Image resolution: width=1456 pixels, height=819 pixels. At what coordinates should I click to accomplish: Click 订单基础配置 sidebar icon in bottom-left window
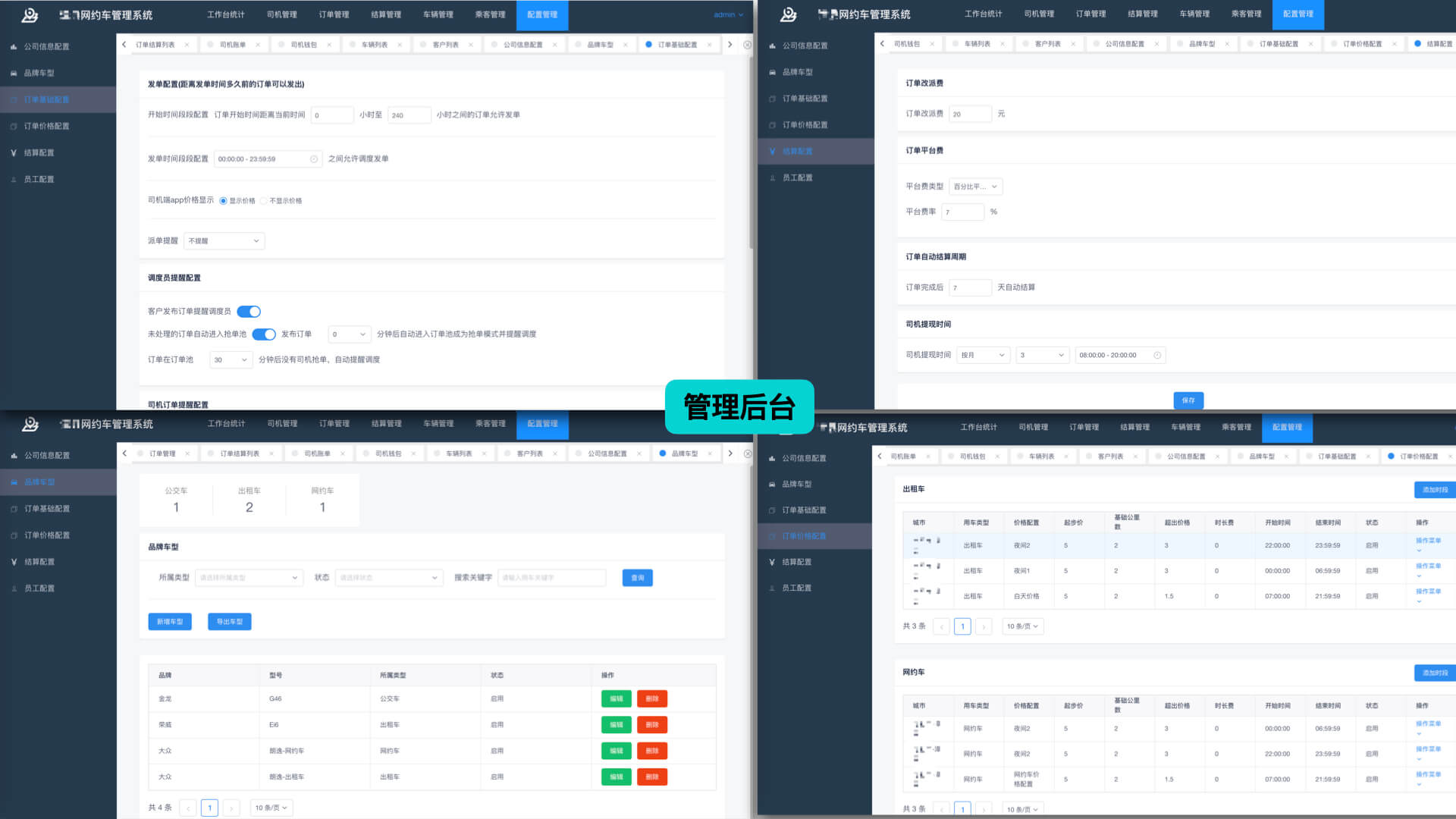click(14, 509)
